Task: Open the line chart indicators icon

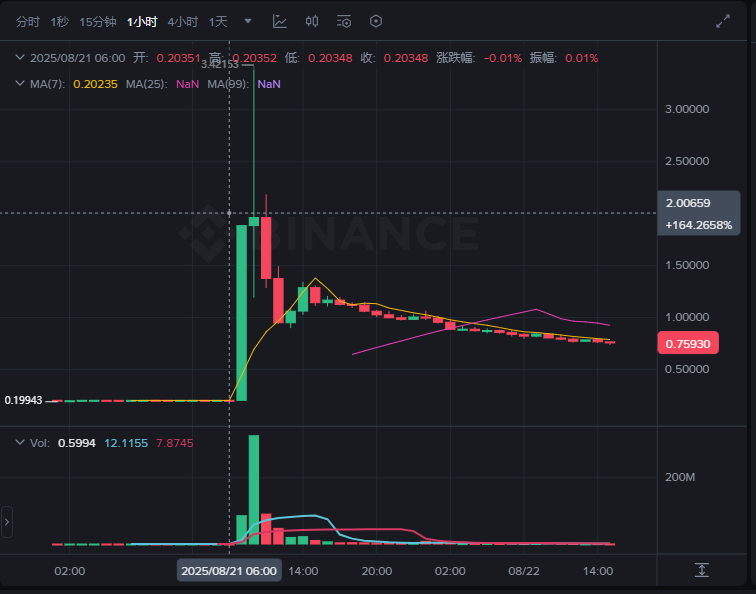Action: (x=280, y=21)
